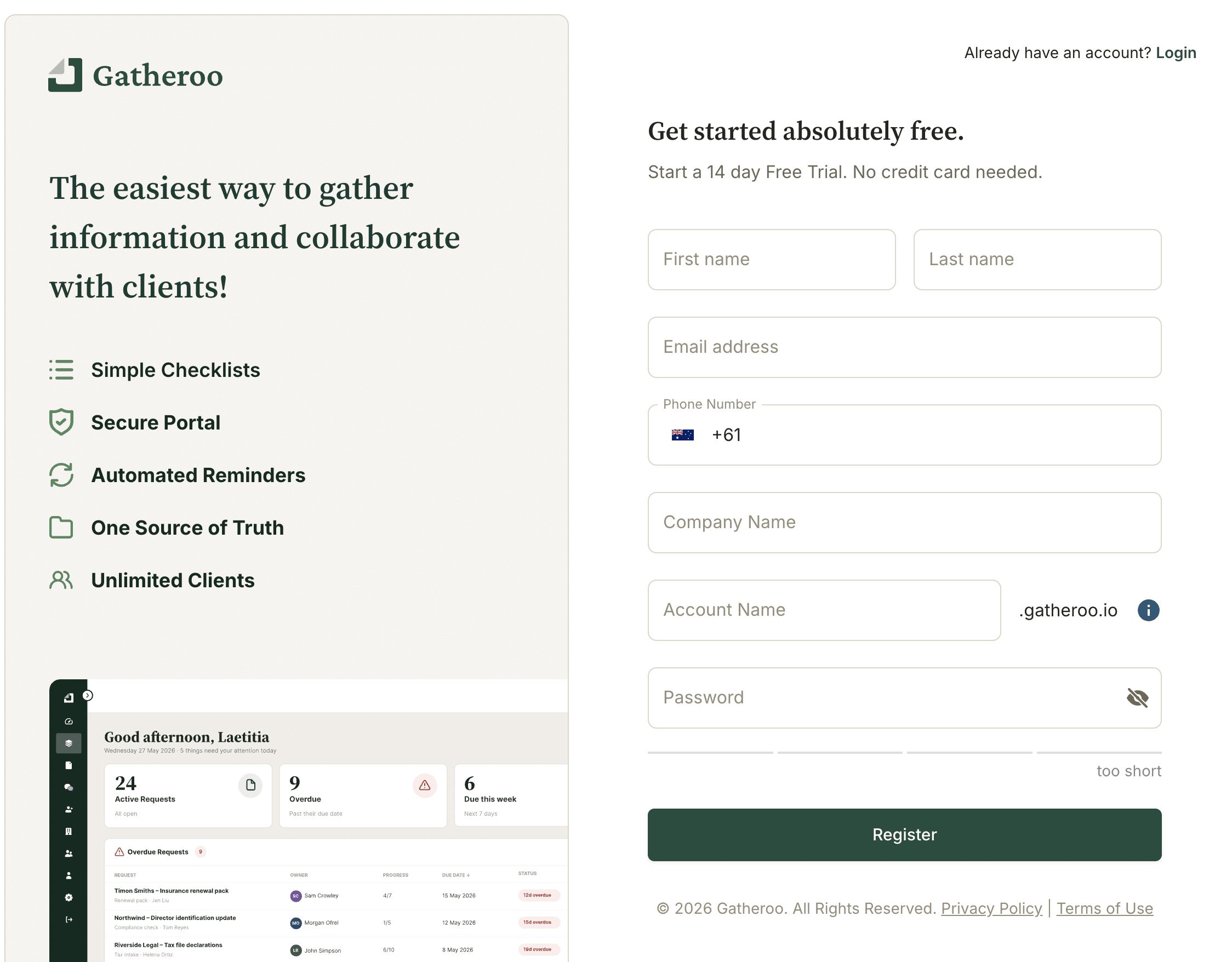The height and width of the screenshot is (962, 1232).
Task: Sort by the DUE DATE column header
Action: 456,874
